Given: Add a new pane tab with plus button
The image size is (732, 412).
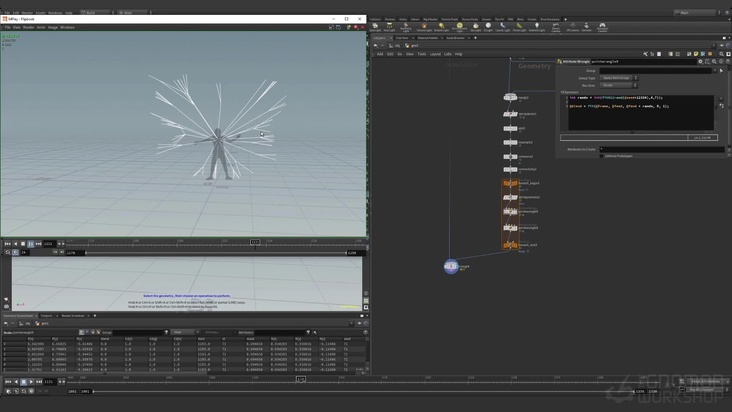Looking at the screenshot, I should 475,38.
